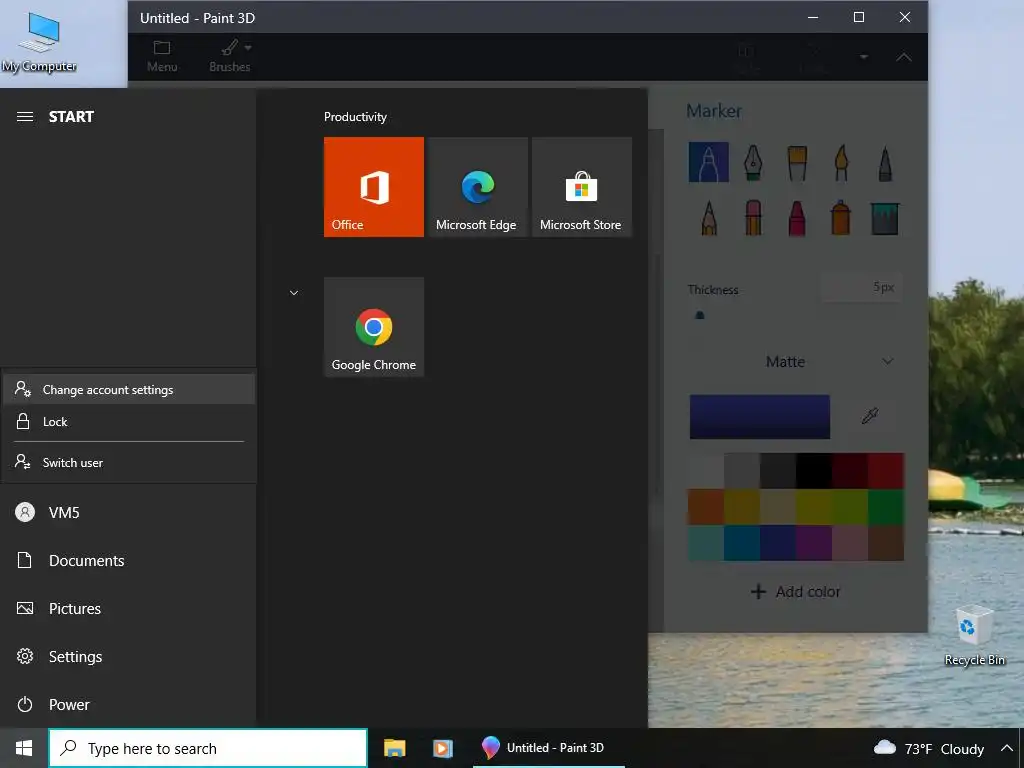1024x768 pixels.
Task: Pick a color with the eyedropper
Action: [x=869, y=416]
